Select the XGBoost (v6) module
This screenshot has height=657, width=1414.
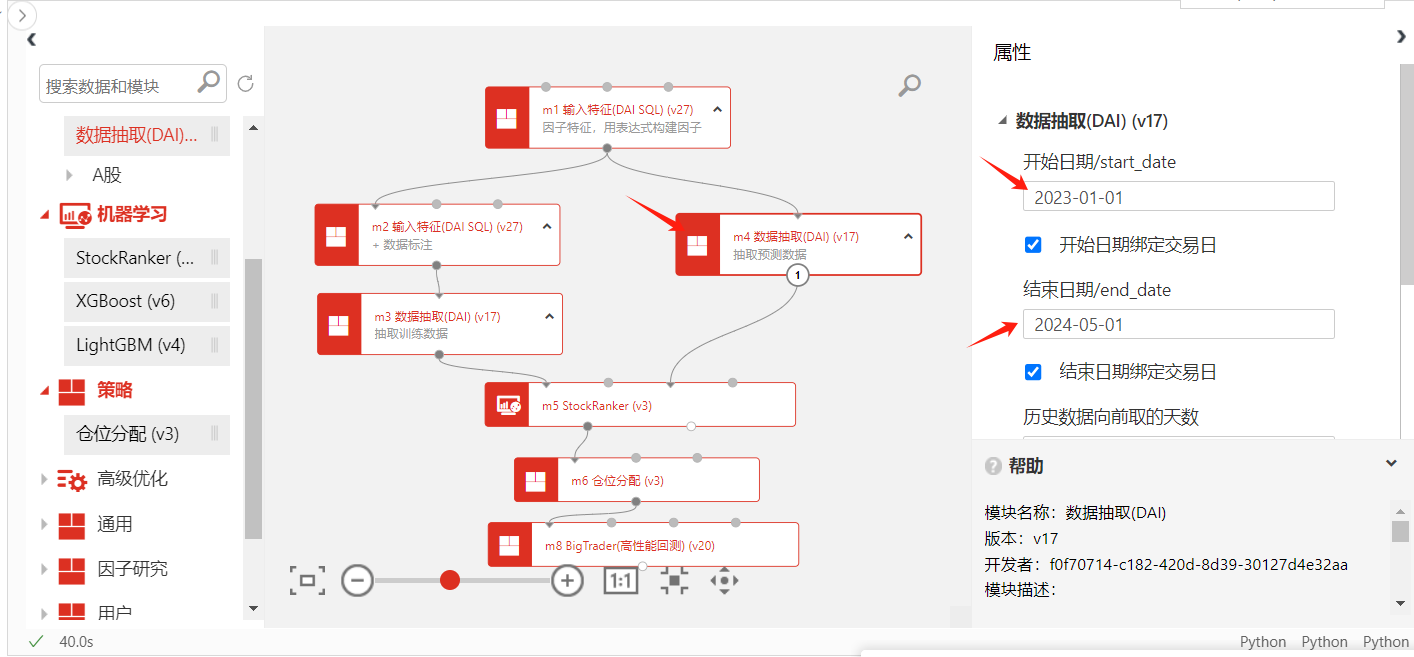pos(126,301)
